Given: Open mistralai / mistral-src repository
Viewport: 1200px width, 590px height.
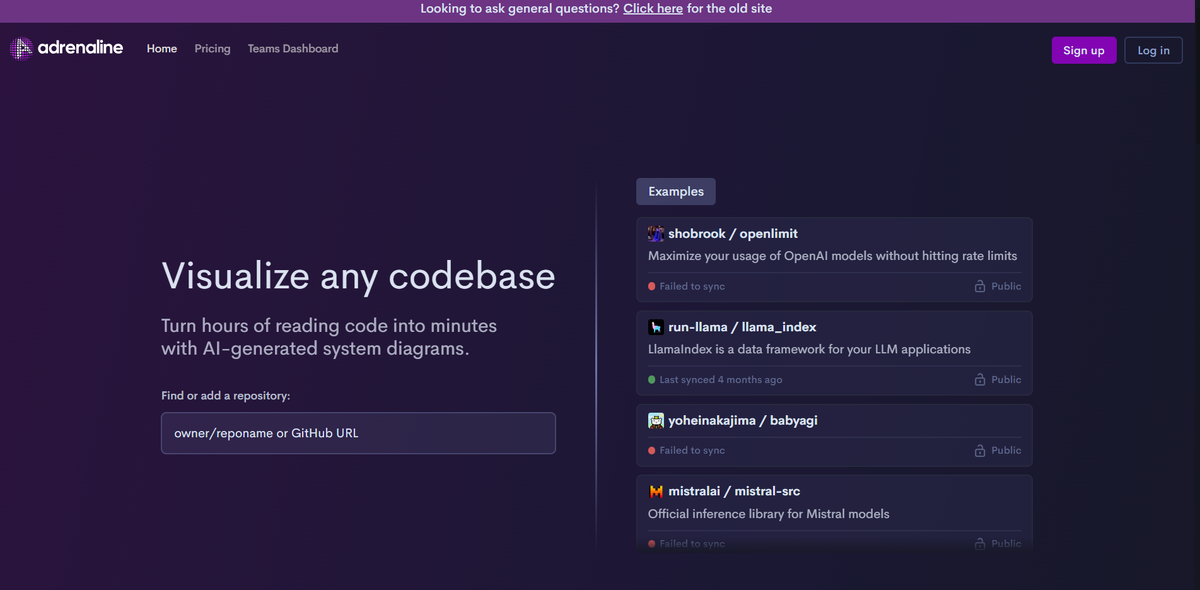Looking at the screenshot, I should (734, 491).
